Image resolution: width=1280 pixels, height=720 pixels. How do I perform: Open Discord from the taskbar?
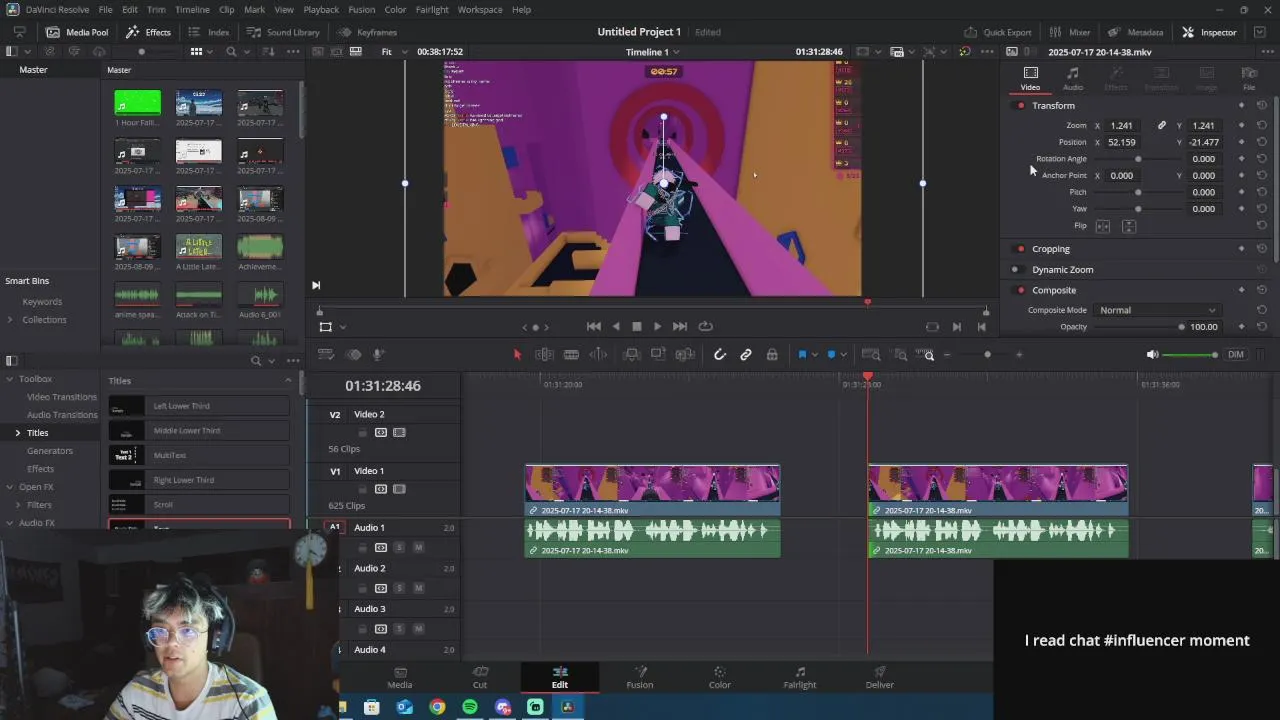click(503, 707)
